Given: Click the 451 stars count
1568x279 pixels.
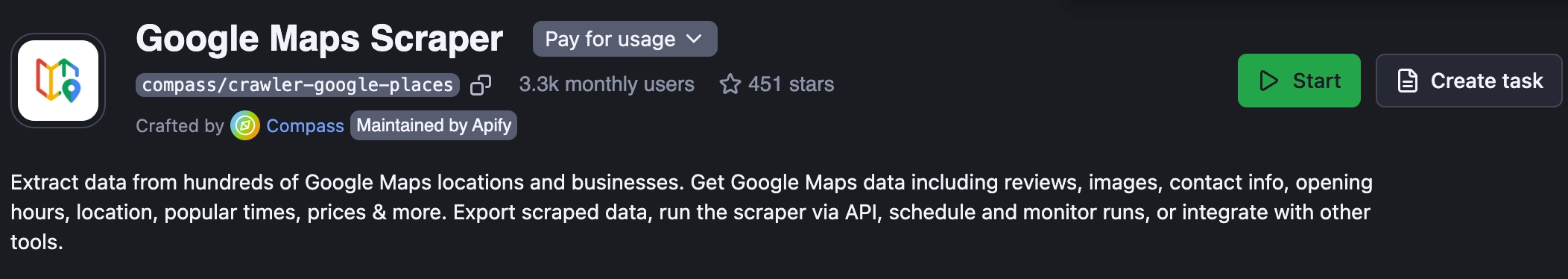Looking at the screenshot, I should (x=791, y=84).
